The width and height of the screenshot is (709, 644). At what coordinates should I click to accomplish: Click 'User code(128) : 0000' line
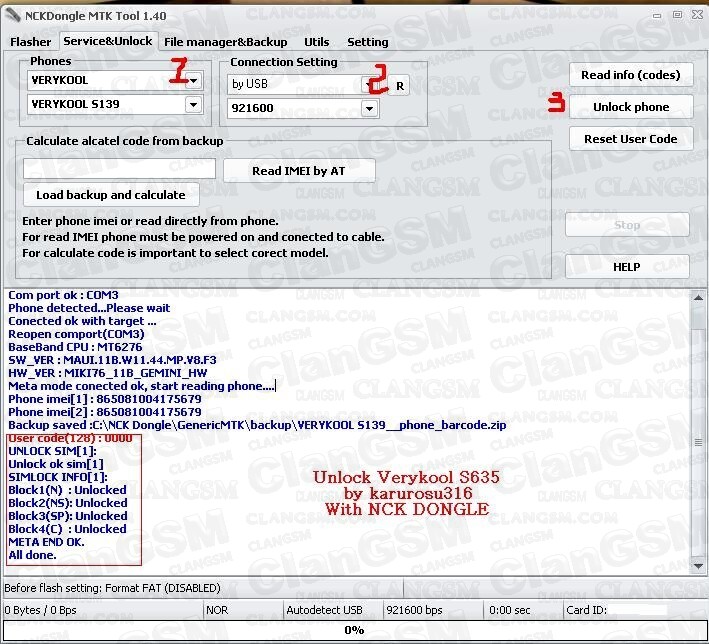[70, 438]
